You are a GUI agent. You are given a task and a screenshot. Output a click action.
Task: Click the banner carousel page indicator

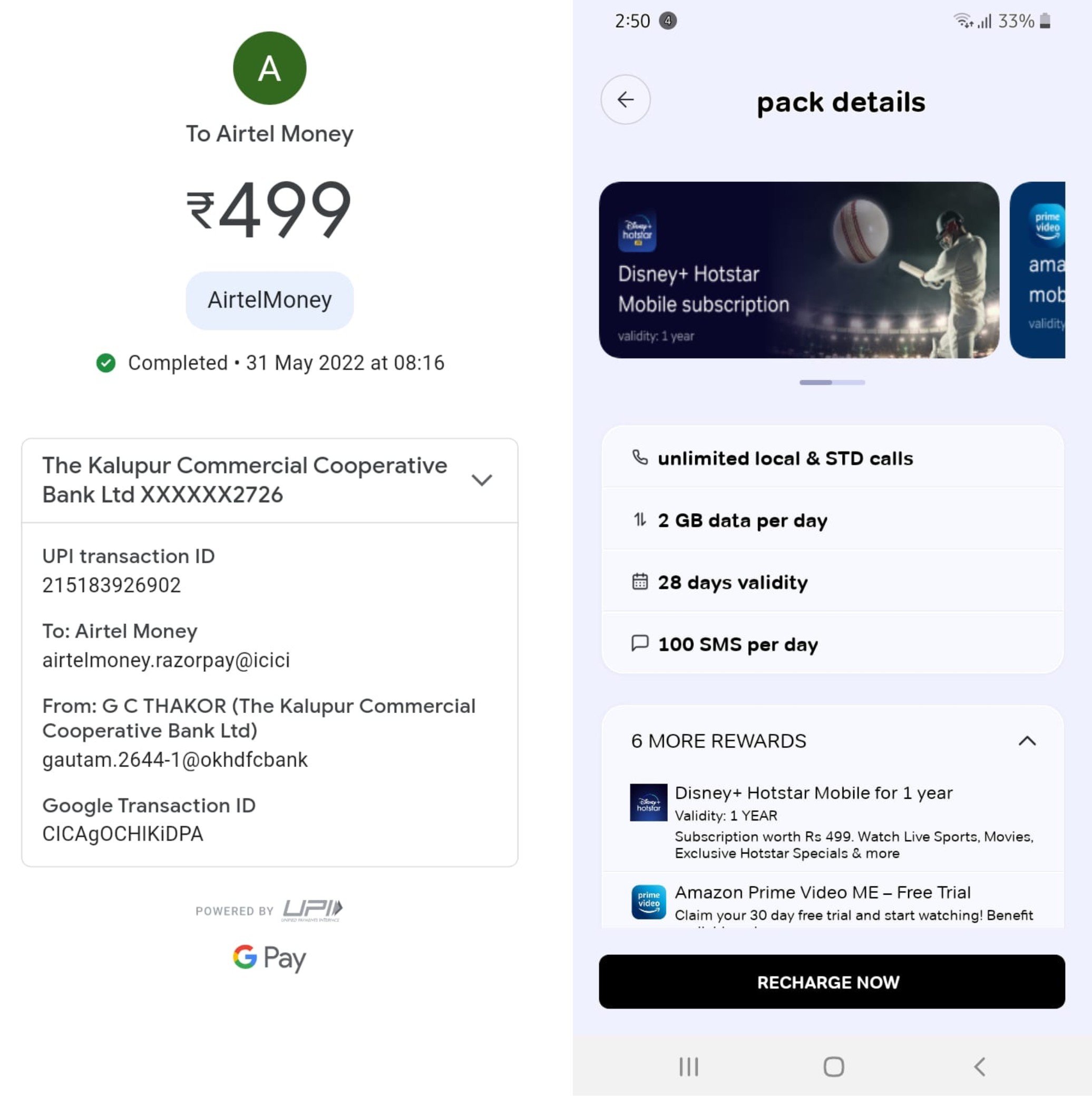832,383
